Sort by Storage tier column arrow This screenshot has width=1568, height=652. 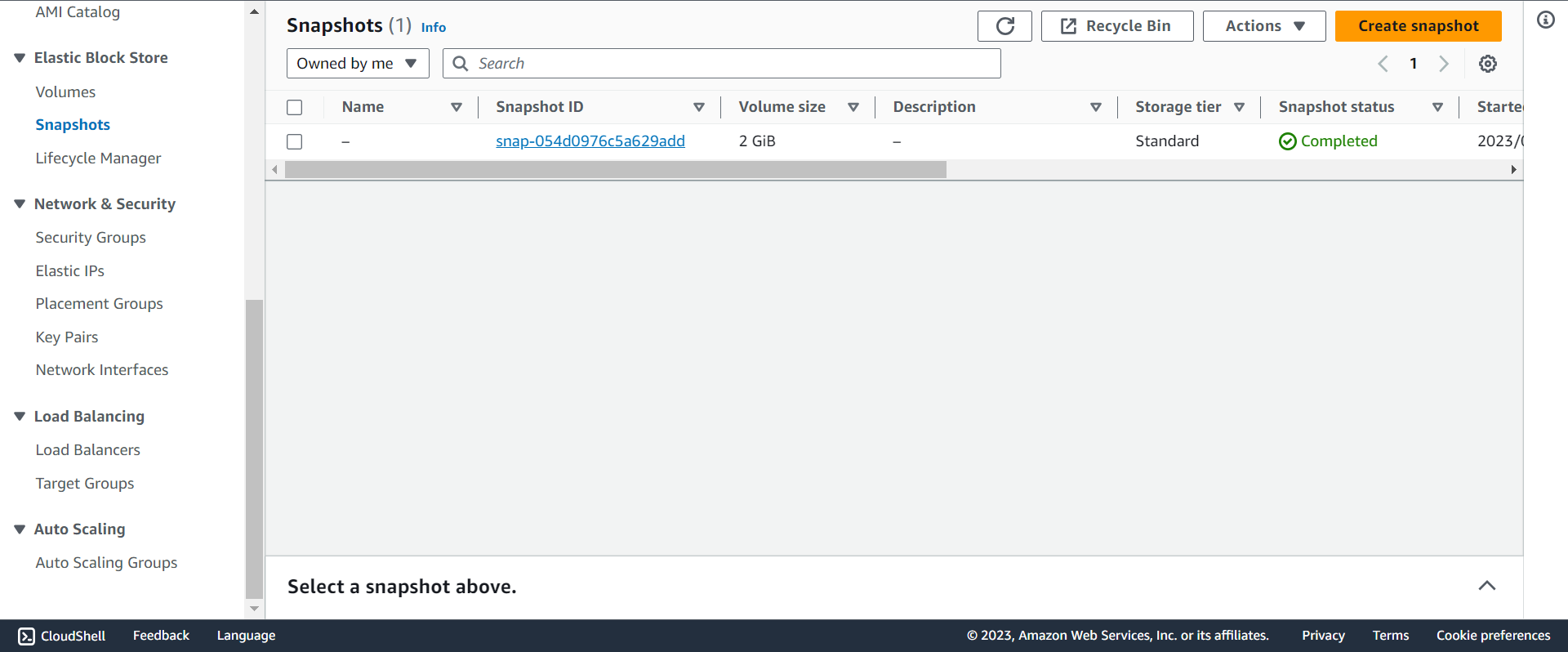(1239, 107)
